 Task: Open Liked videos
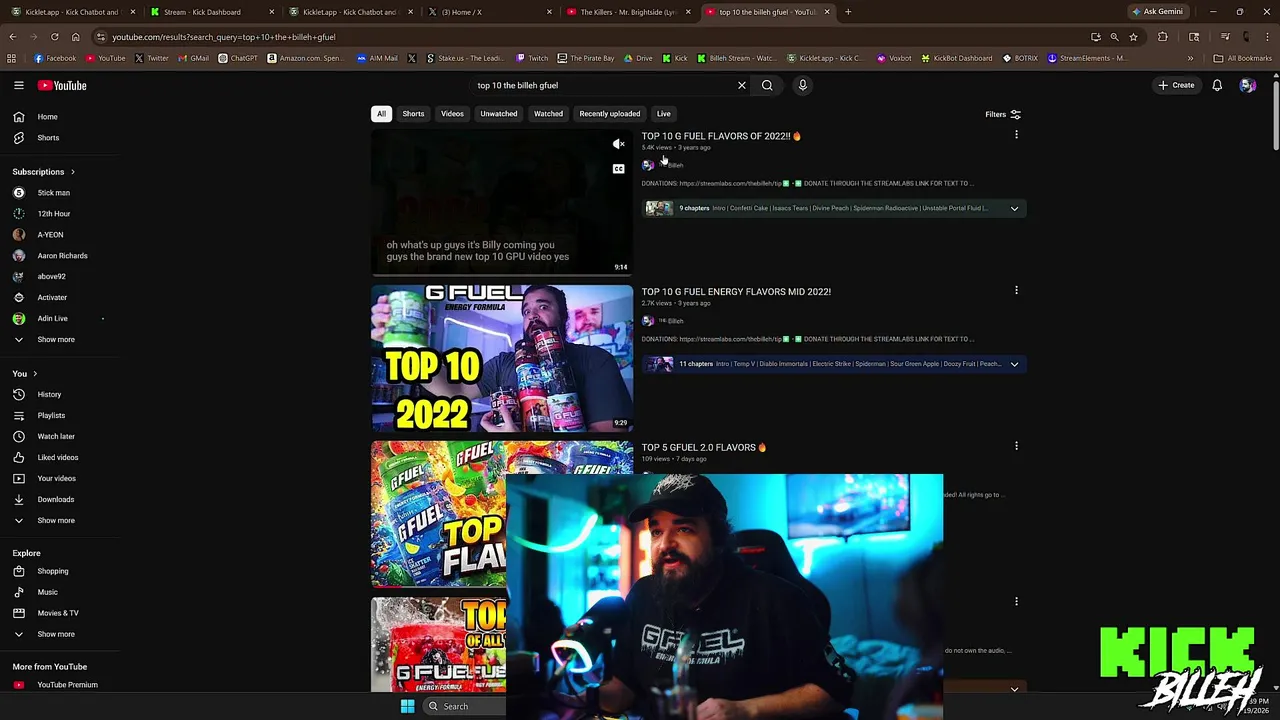58,457
